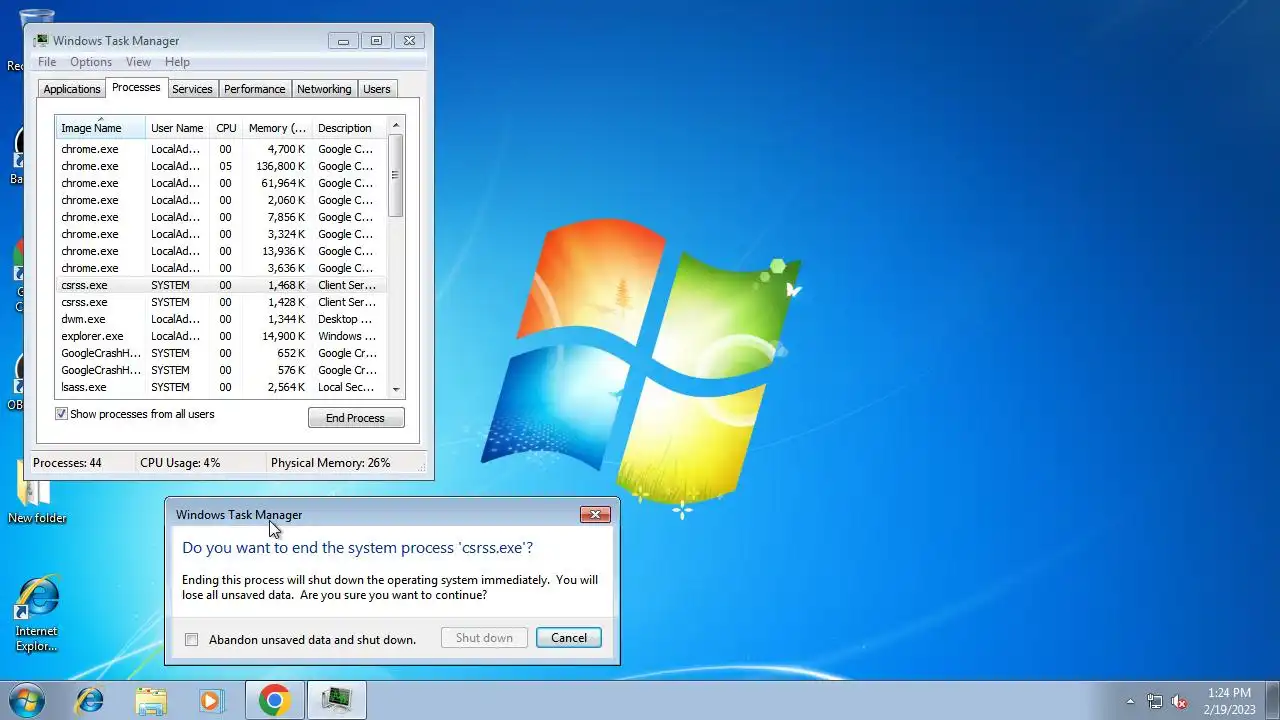Switch to the Services tab
Viewport: 1280px width, 720px height.
coord(192,89)
